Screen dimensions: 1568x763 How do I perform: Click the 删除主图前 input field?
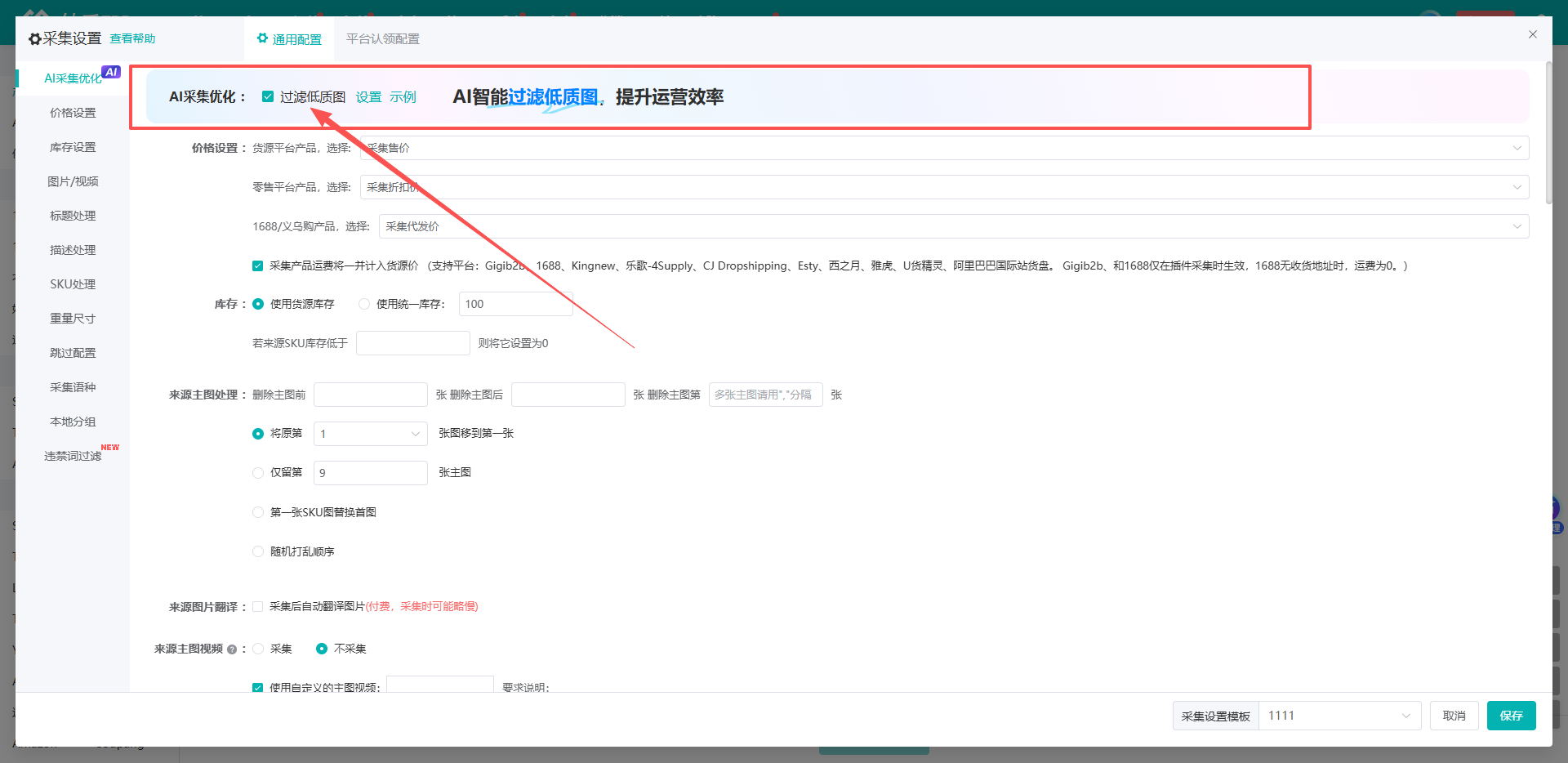click(371, 395)
